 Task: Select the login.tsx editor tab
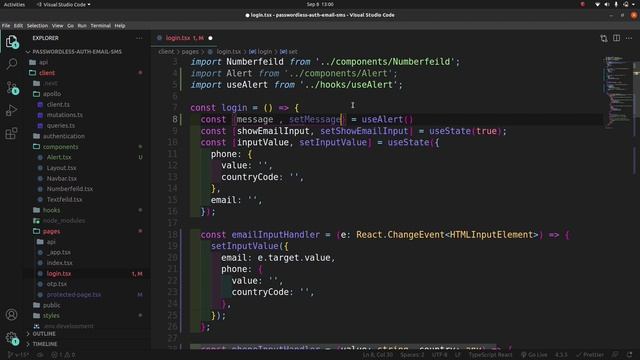pyautogui.click(x=184, y=38)
